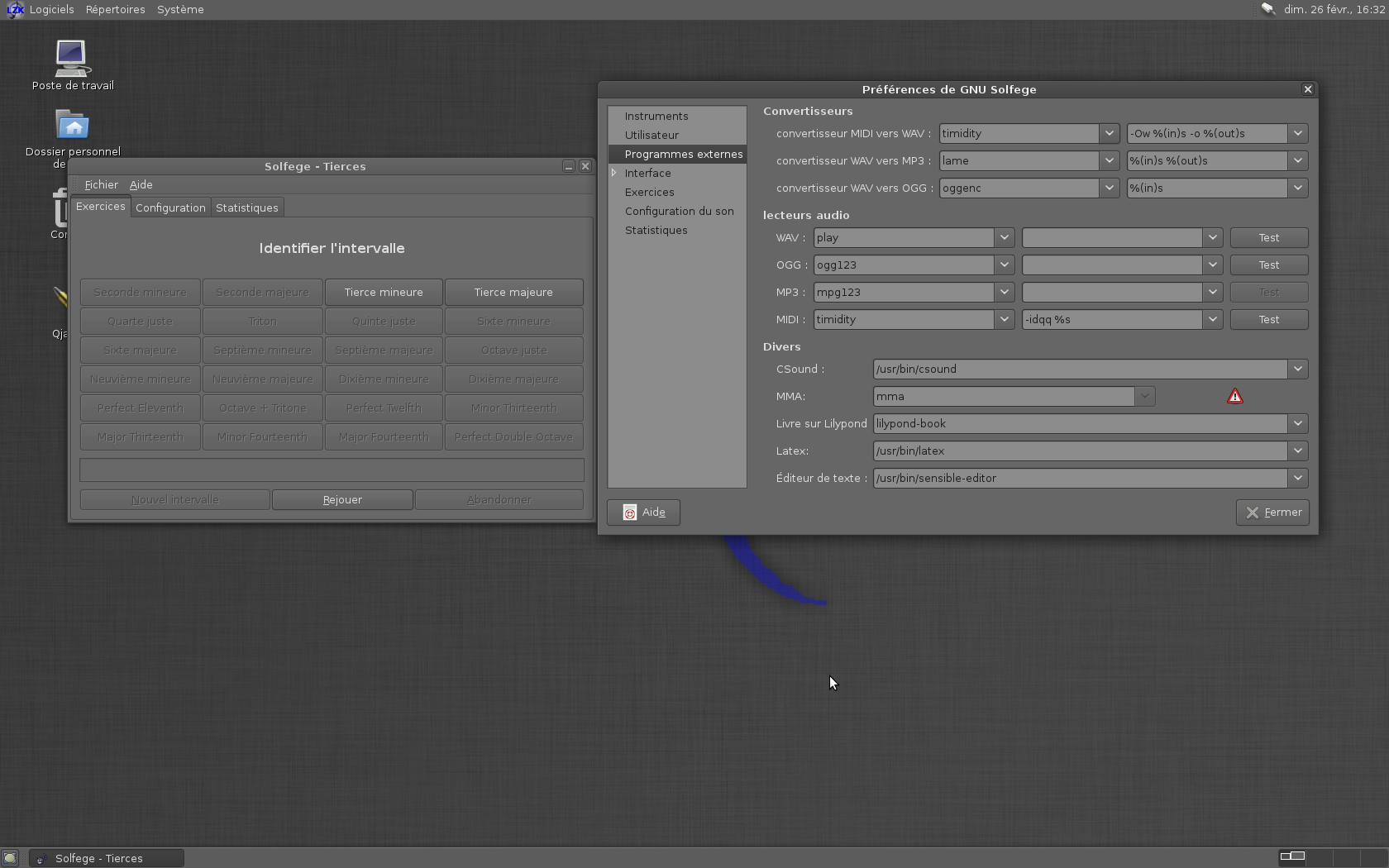Open MIDI player options dropdown
This screenshot has height=868, width=1389.
tap(1212, 319)
